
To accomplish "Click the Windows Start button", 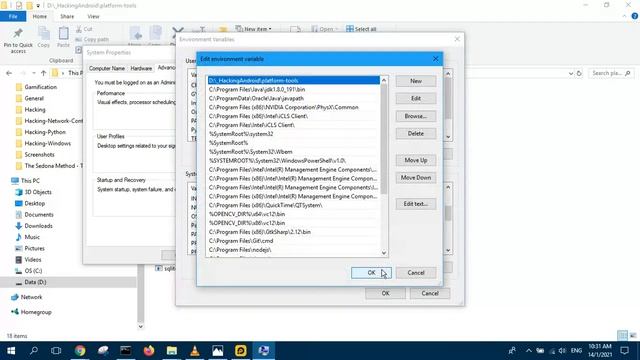I will pos(11,351).
